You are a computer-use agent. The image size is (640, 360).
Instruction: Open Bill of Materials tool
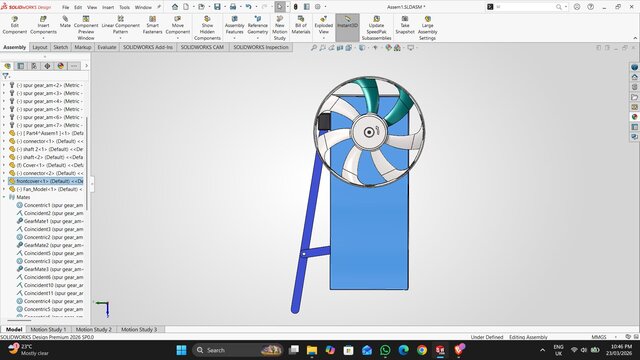coord(301,25)
